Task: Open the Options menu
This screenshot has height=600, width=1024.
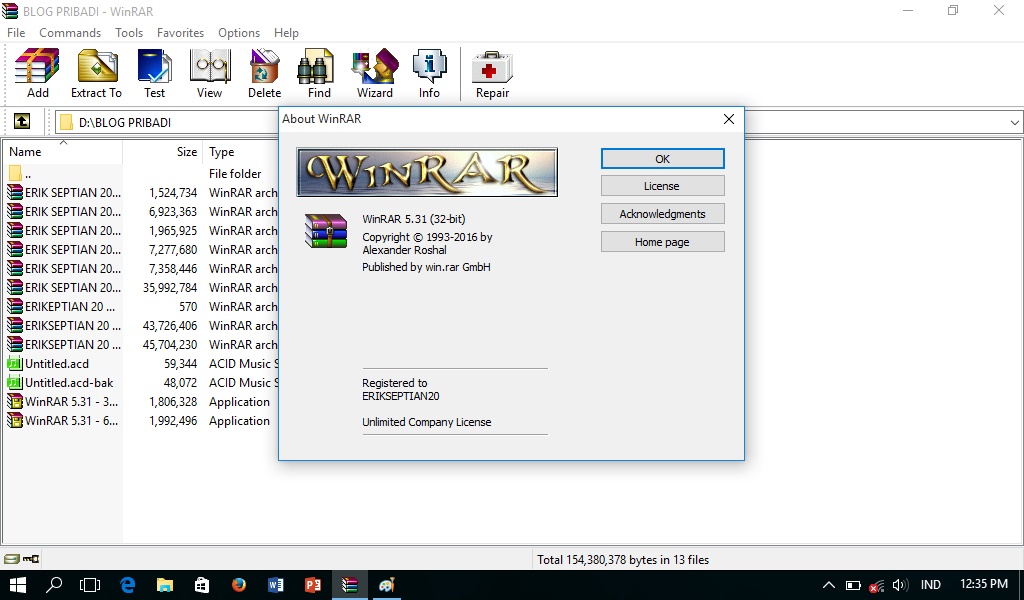Action: 239,33
